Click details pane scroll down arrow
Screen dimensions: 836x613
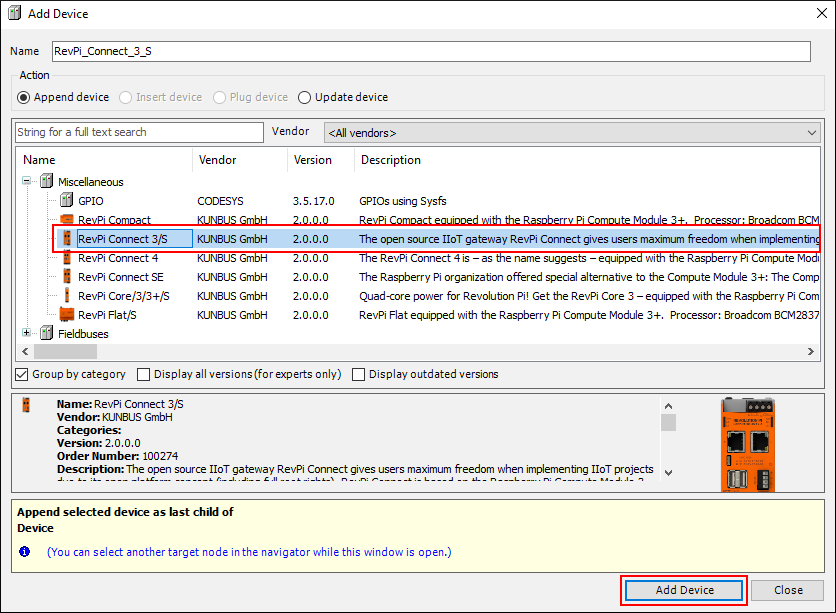pyautogui.click(x=669, y=472)
